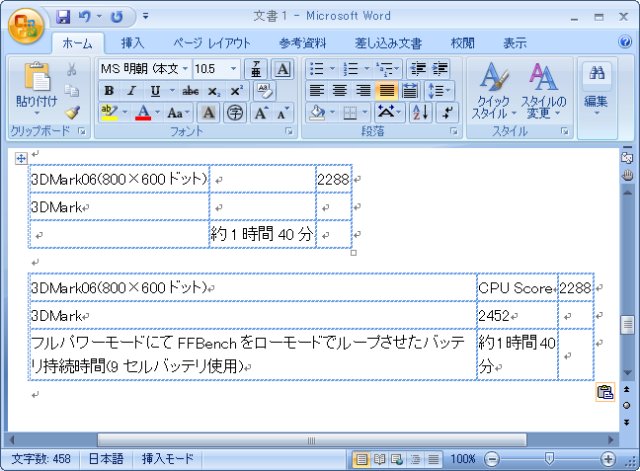Open the multilevel list button
This screenshot has height=471, width=640.
coord(388,69)
